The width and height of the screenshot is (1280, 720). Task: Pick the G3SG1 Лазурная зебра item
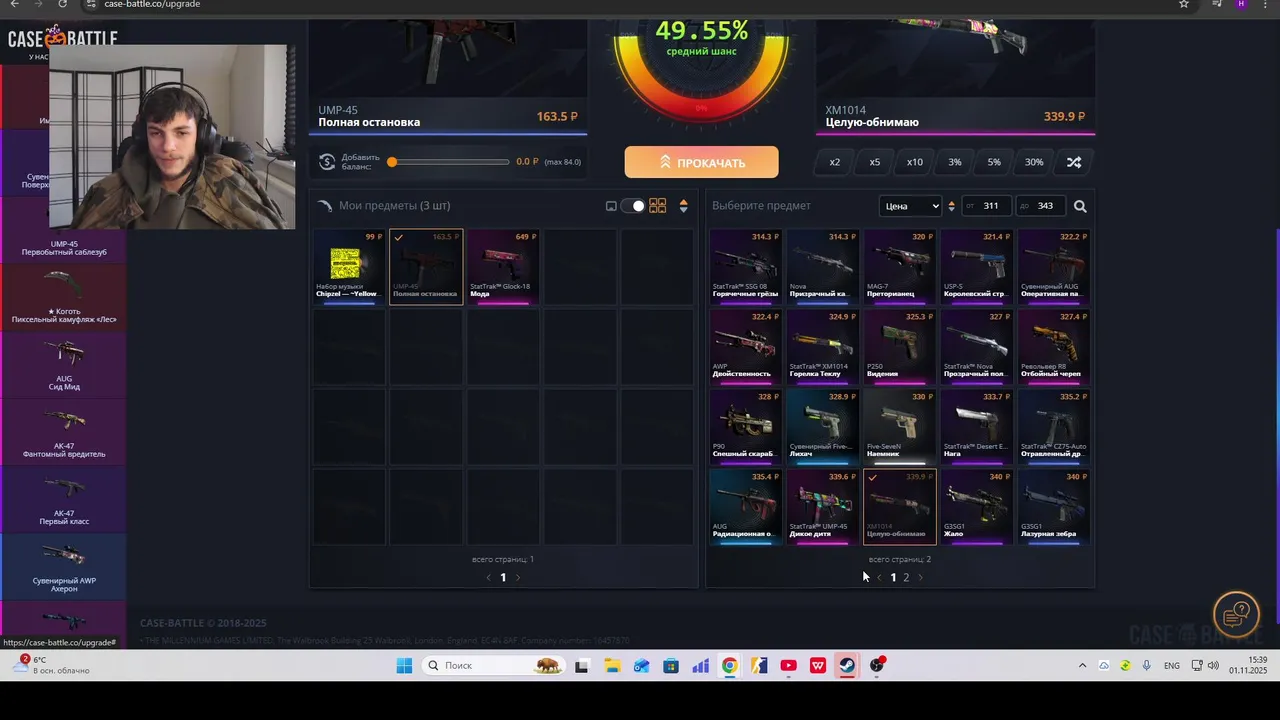pyautogui.click(x=1054, y=507)
